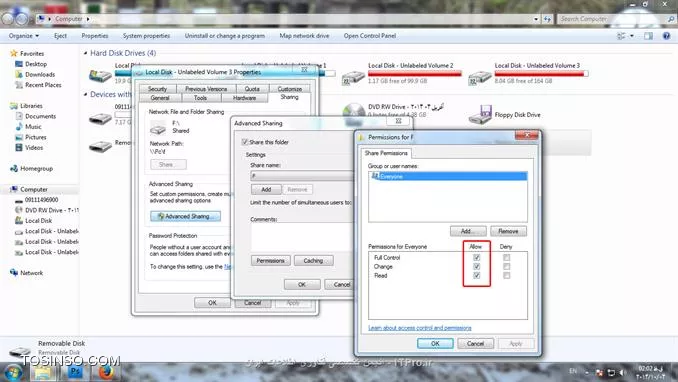
Task: Click Uninstall or change a program
Action: [224, 36]
